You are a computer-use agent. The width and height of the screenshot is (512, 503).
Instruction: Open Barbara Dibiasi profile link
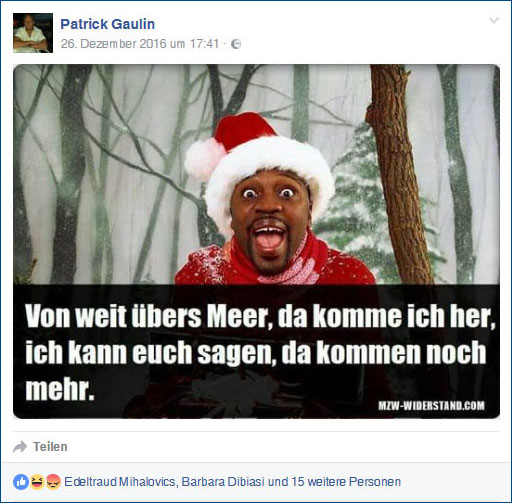point(223,482)
